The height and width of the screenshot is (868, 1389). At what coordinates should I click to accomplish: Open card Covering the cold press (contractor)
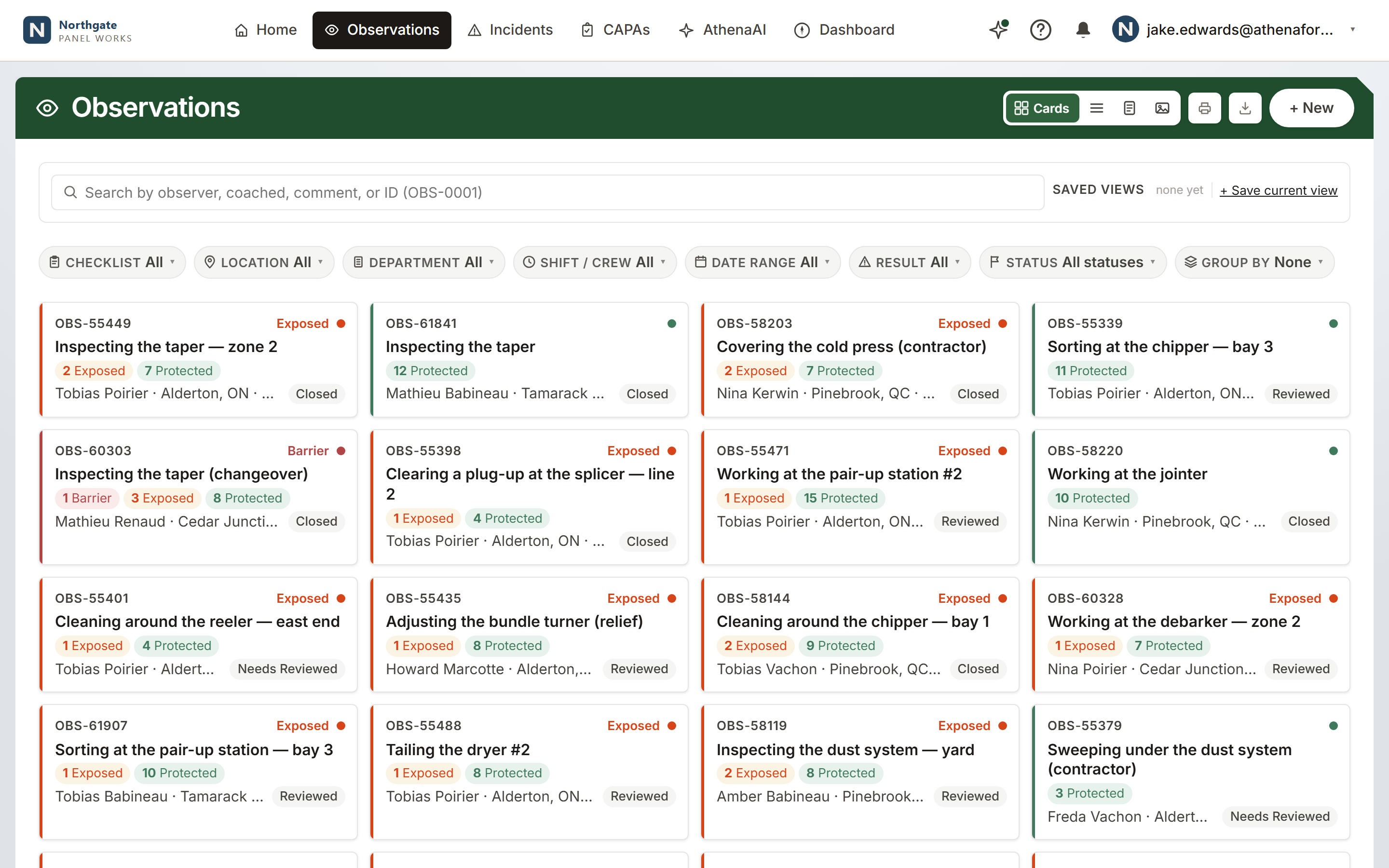click(860, 359)
